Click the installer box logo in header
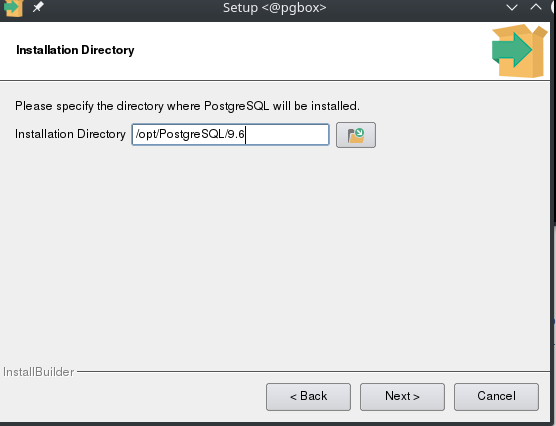This screenshot has height=426, width=556. [520, 51]
